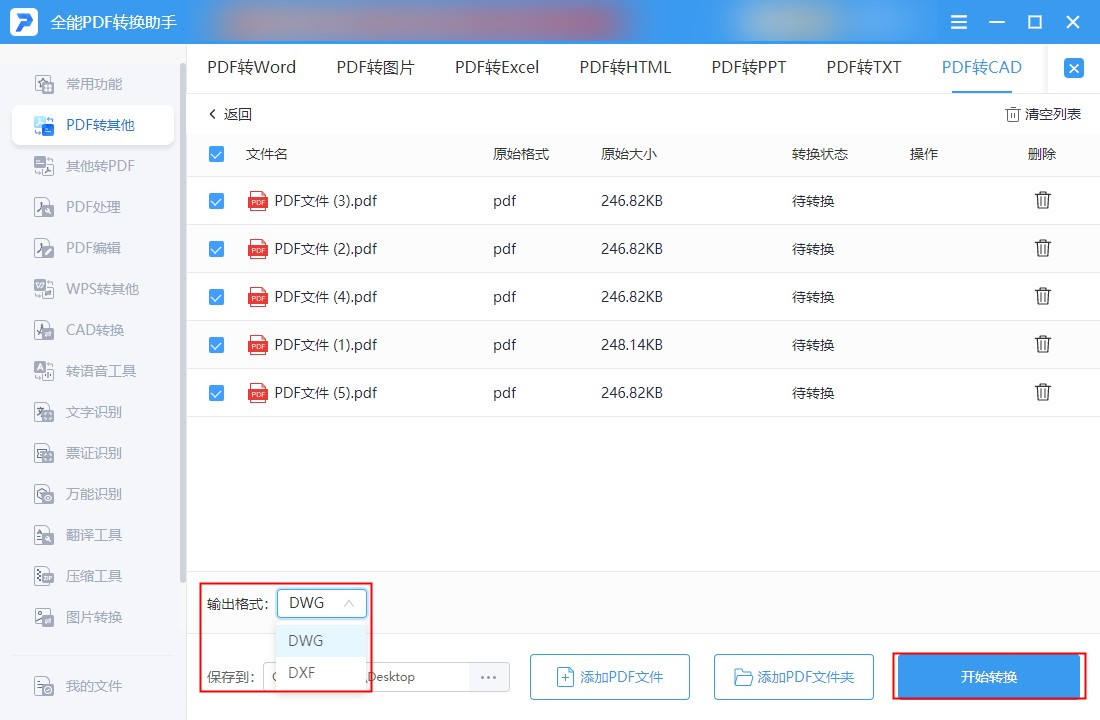The height and width of the screenshot is (720, 1100).
Task: Click the 开始转换 button
Action: [x=988, y=677]
